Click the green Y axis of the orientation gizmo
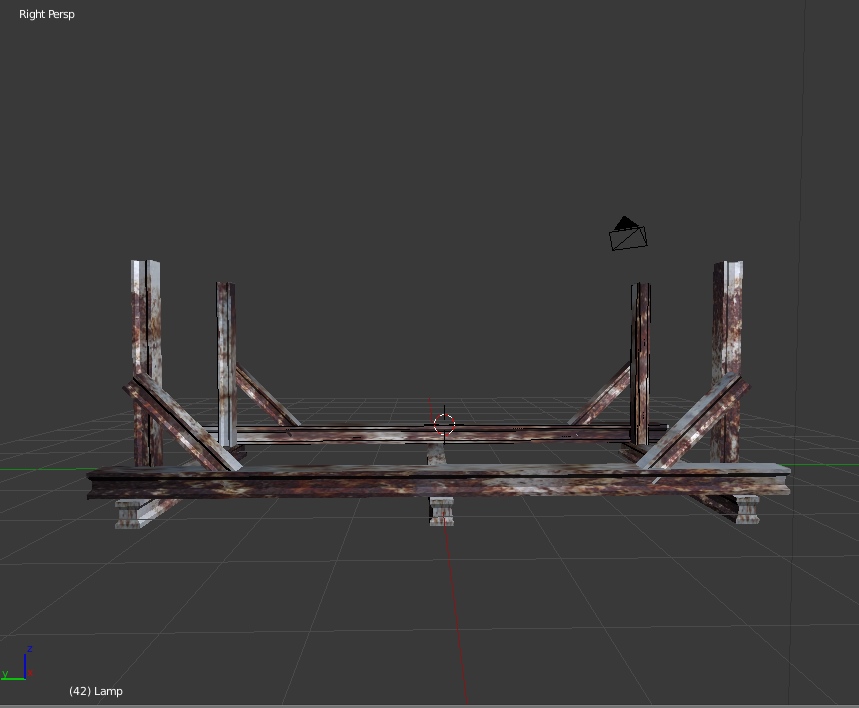859x708 pixels. coord(13,677)
